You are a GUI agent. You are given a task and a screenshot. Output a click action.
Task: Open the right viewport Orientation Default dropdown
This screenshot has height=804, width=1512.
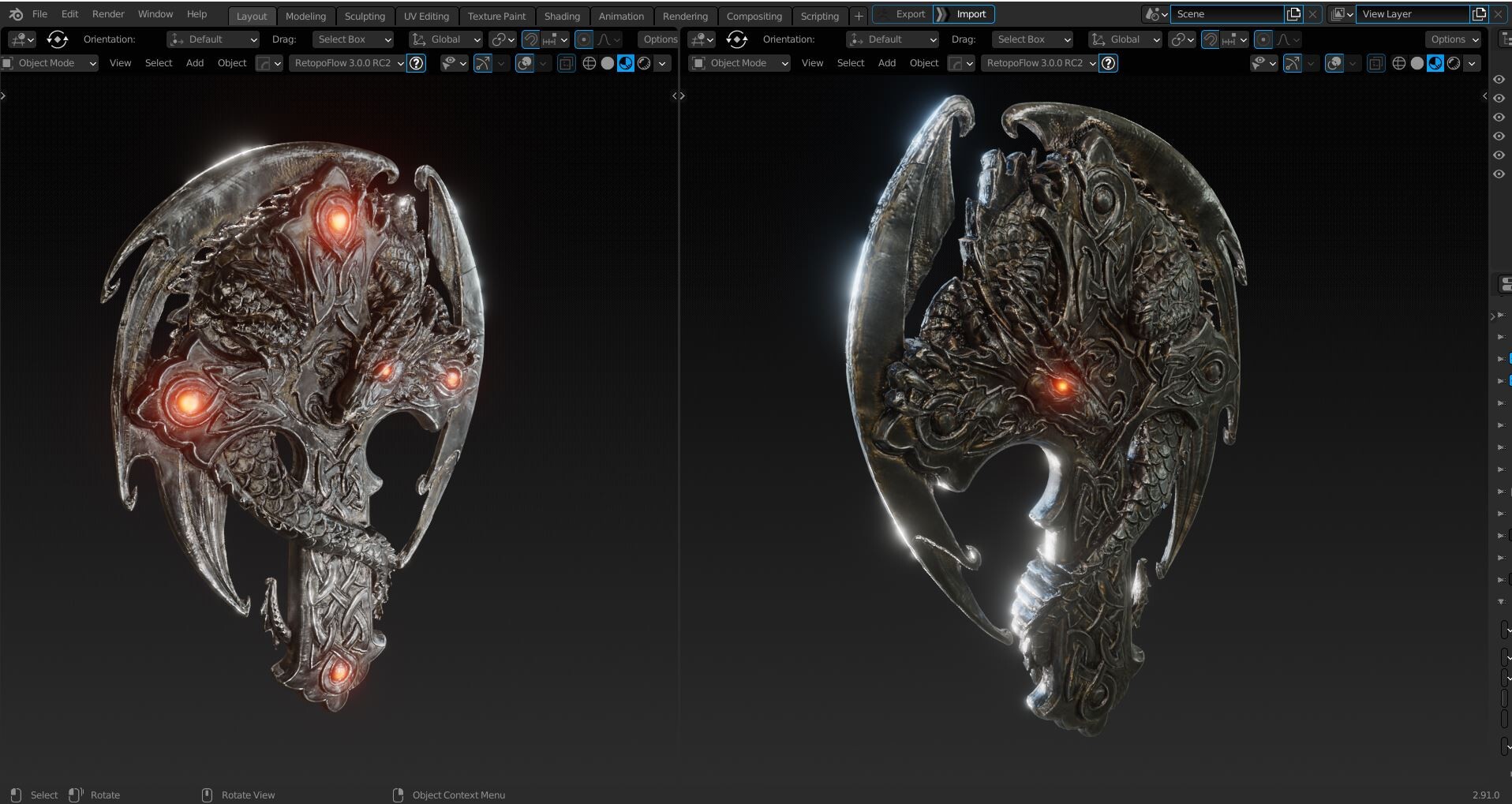pyautogui.click(x=893, y=39)
